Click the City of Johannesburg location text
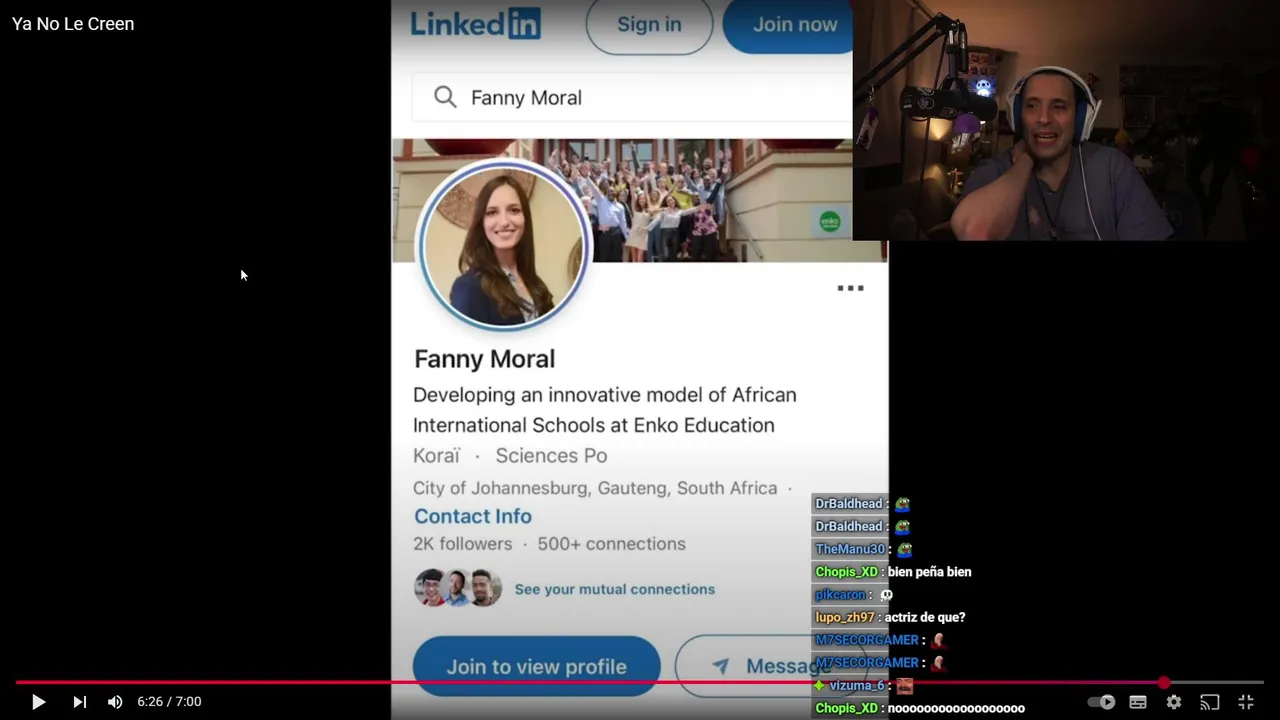 tap(595, 488)
